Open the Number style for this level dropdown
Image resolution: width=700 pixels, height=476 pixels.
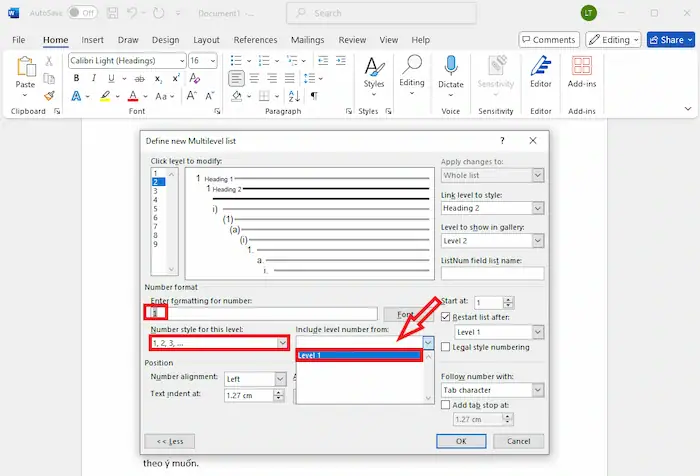click(283, 343)
